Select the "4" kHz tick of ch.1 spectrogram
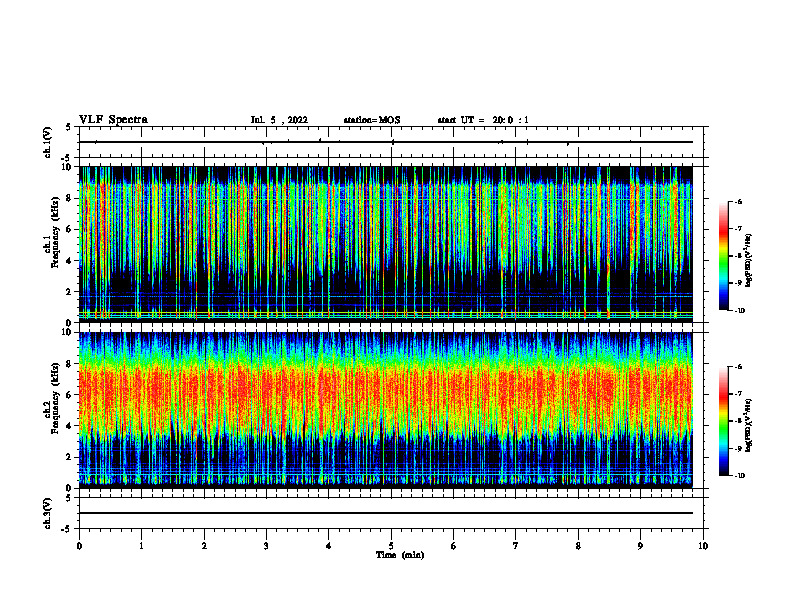This screenshot has height=612, width=792. (x=70, y=261)
